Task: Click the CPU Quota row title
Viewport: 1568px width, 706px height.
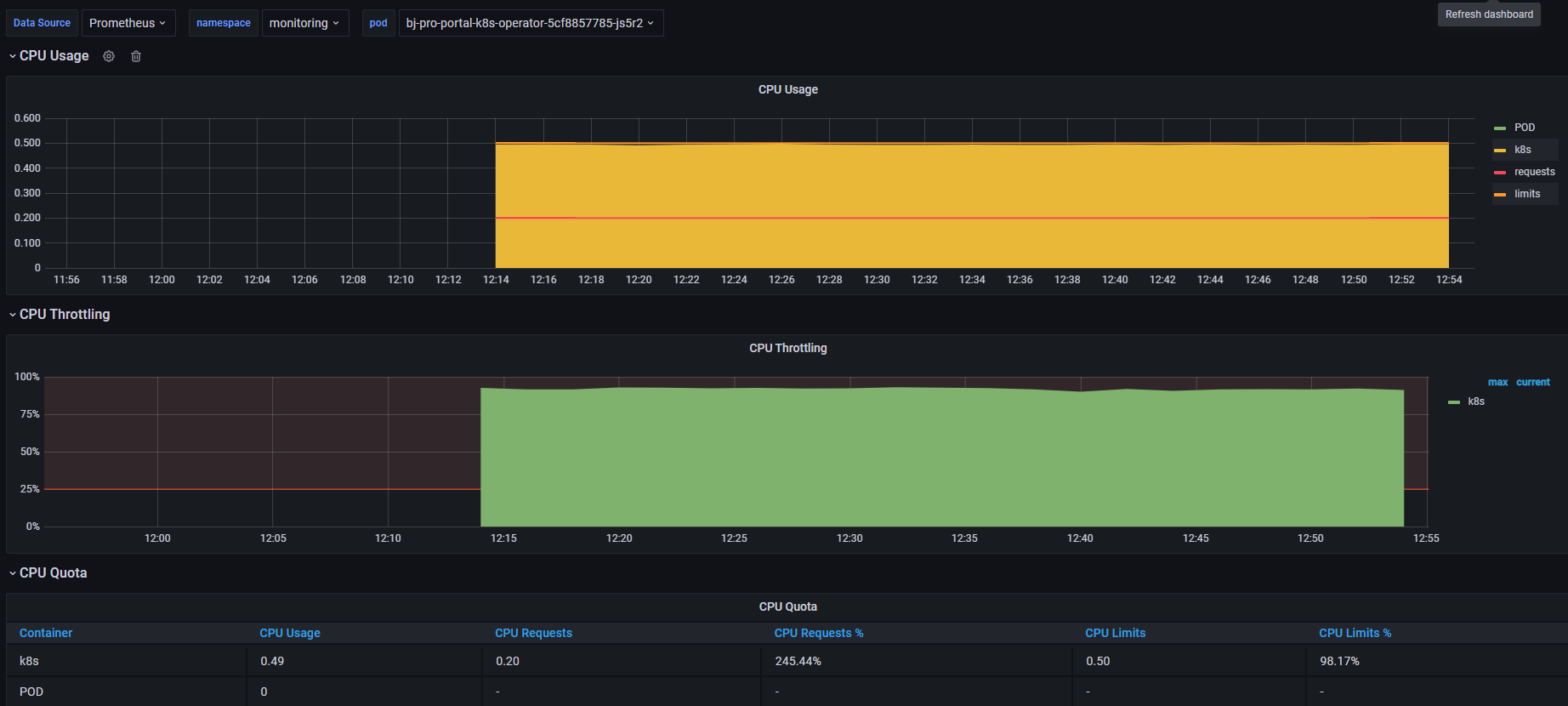Action: point(54,573)
